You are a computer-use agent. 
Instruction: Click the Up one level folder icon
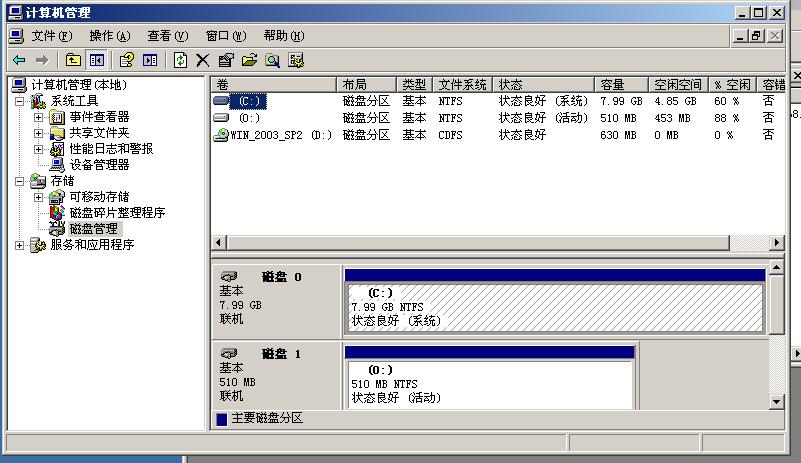coord(73,60)
